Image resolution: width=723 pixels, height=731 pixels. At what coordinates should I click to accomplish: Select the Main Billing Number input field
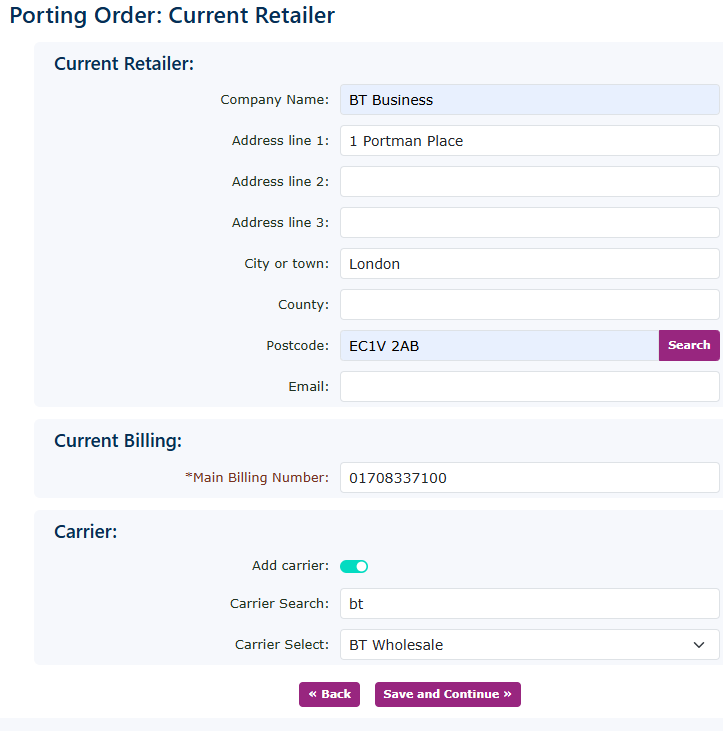coord(529,478)
